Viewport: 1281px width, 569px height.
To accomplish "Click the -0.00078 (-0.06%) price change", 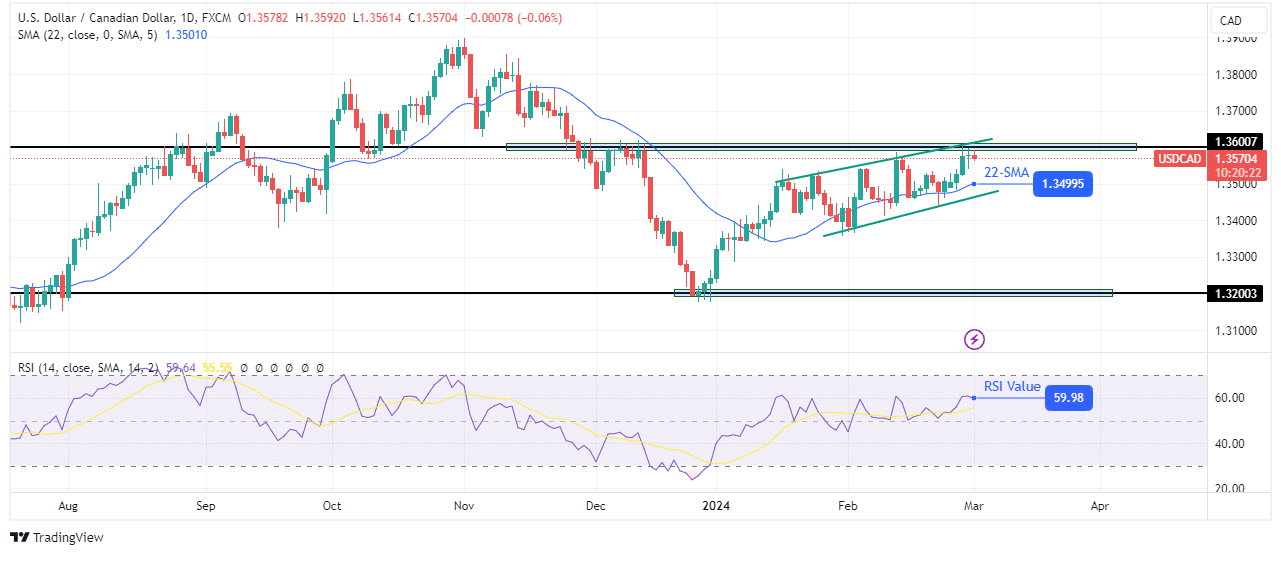I will click(514, 18).
